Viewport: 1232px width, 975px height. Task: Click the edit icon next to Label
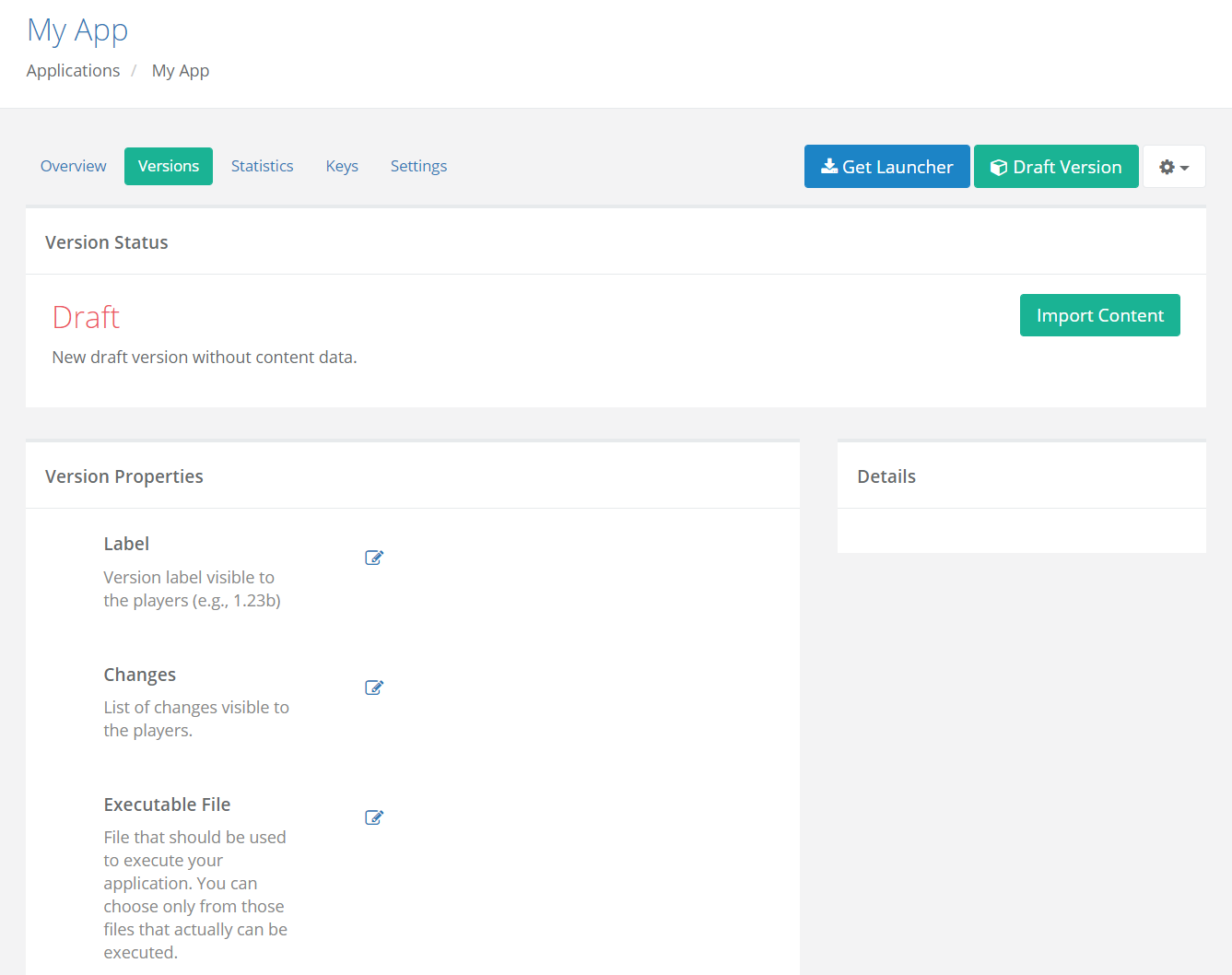pos(374,558)
